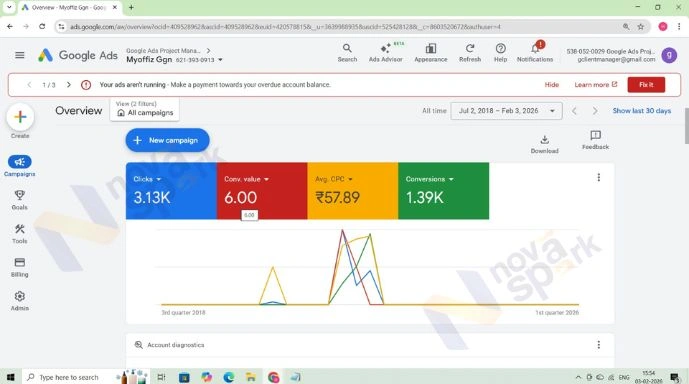Open Account diagnostics three-dot menu
The height and width of the screenshot is (384, 689).
(x=598, y=345)
